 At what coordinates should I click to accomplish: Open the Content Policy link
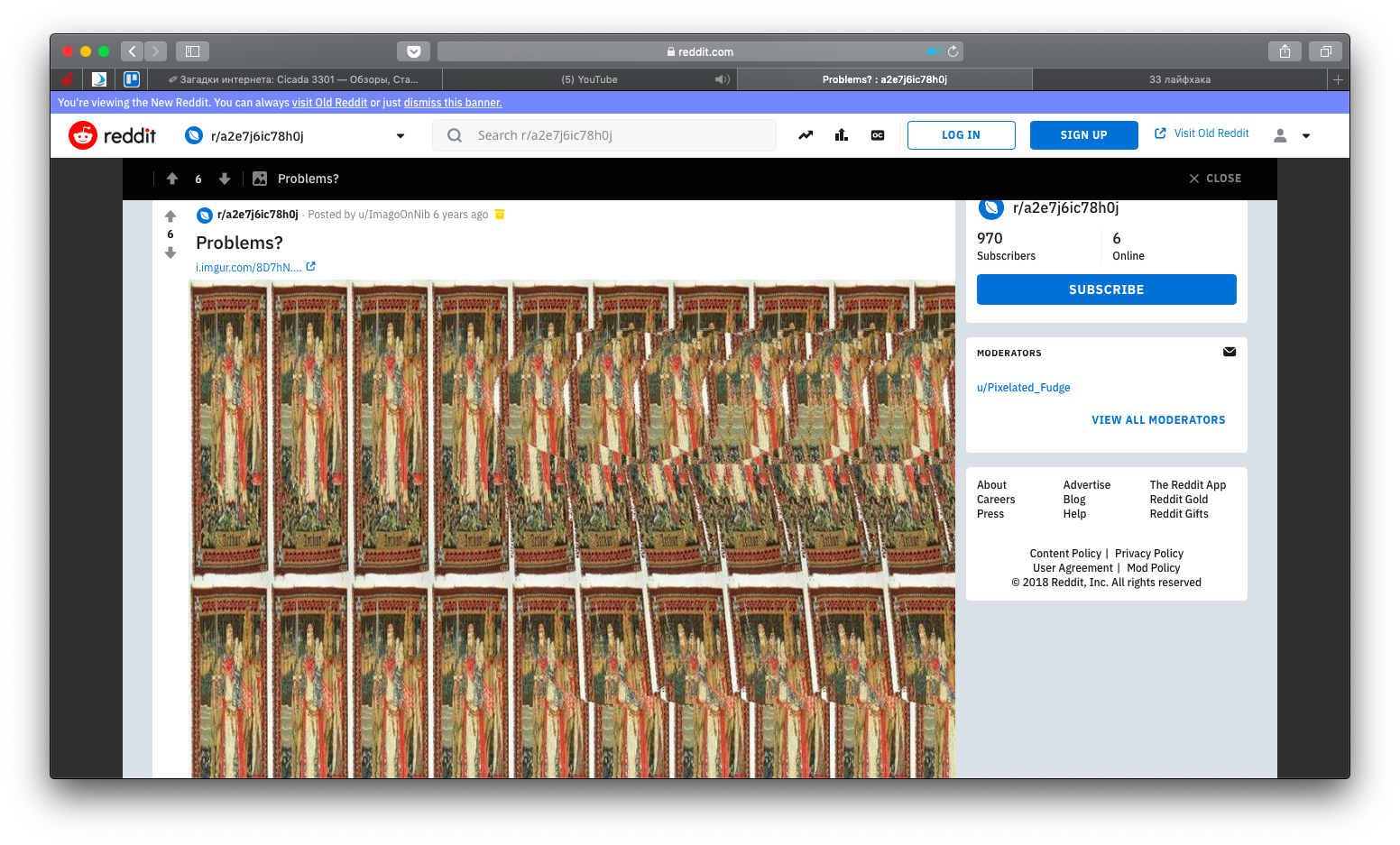(x=1065, y=554)
